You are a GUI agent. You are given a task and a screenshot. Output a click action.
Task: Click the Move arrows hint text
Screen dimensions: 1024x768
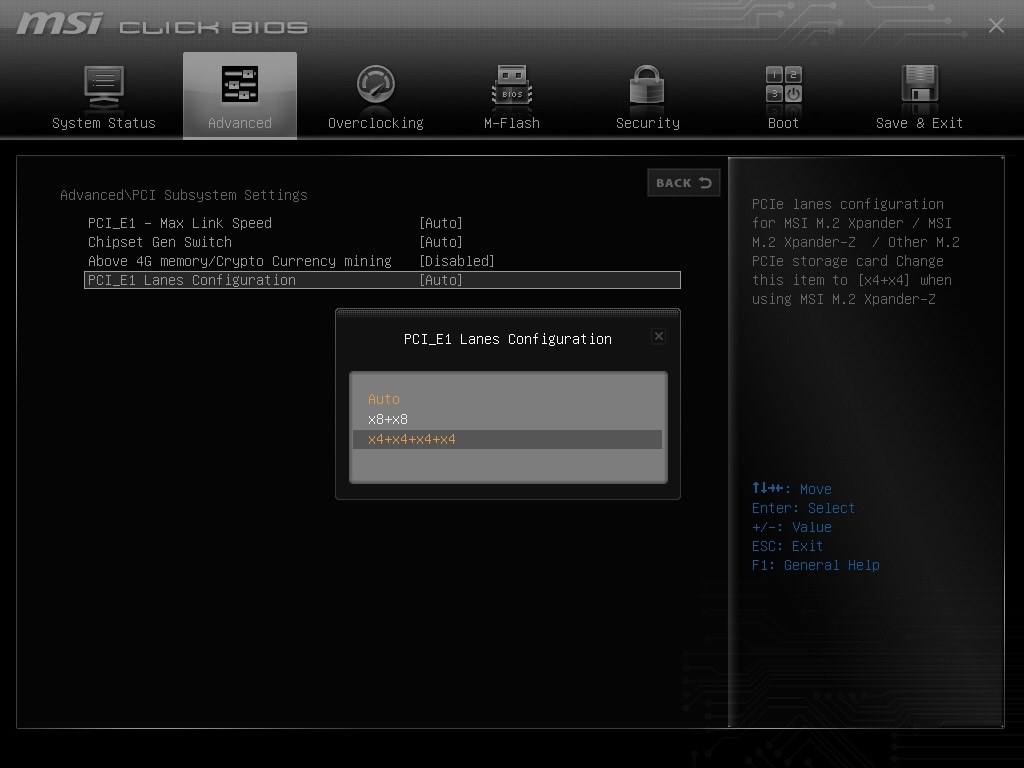tap(792, 489)
